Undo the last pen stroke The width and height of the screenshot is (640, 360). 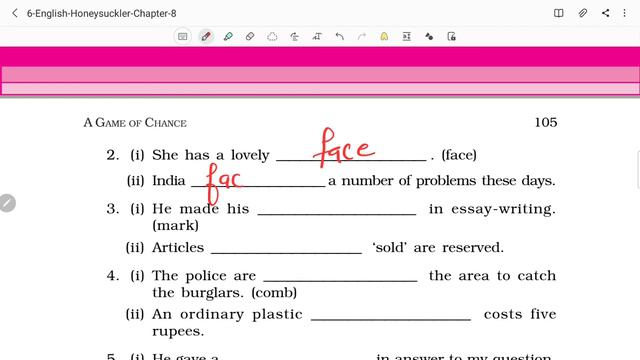click(x=340, y=37)
